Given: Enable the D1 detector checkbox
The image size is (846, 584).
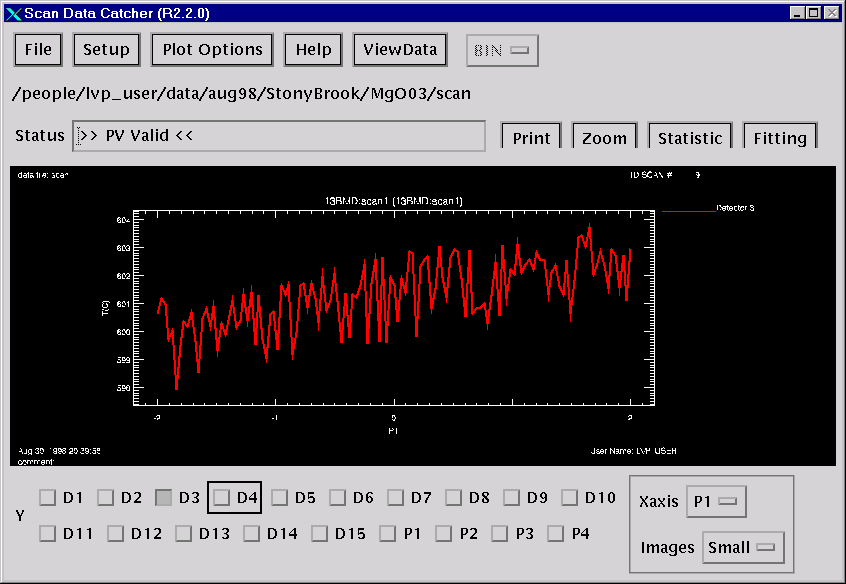Looking at the screenshot, I should pos(48,497).
